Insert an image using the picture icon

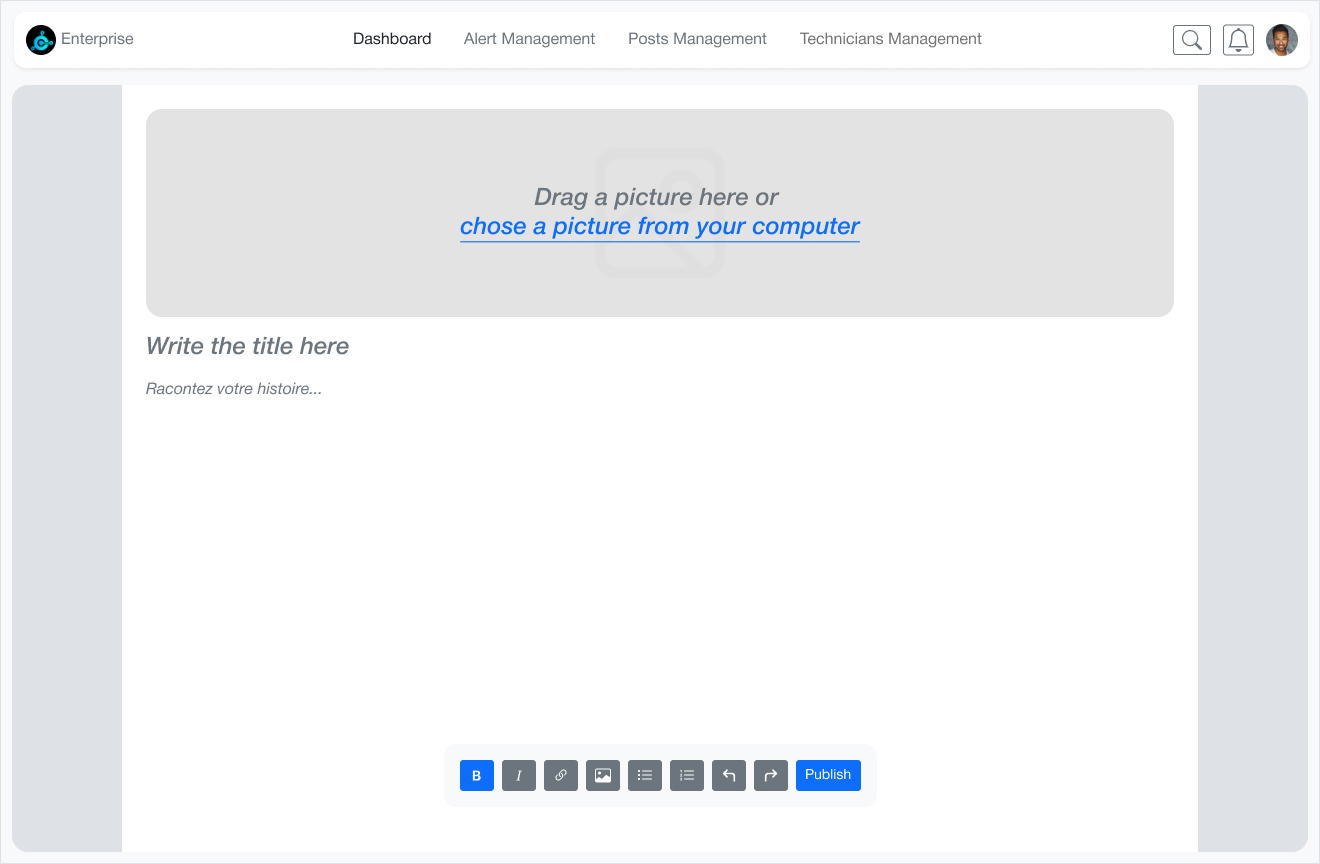603,775
